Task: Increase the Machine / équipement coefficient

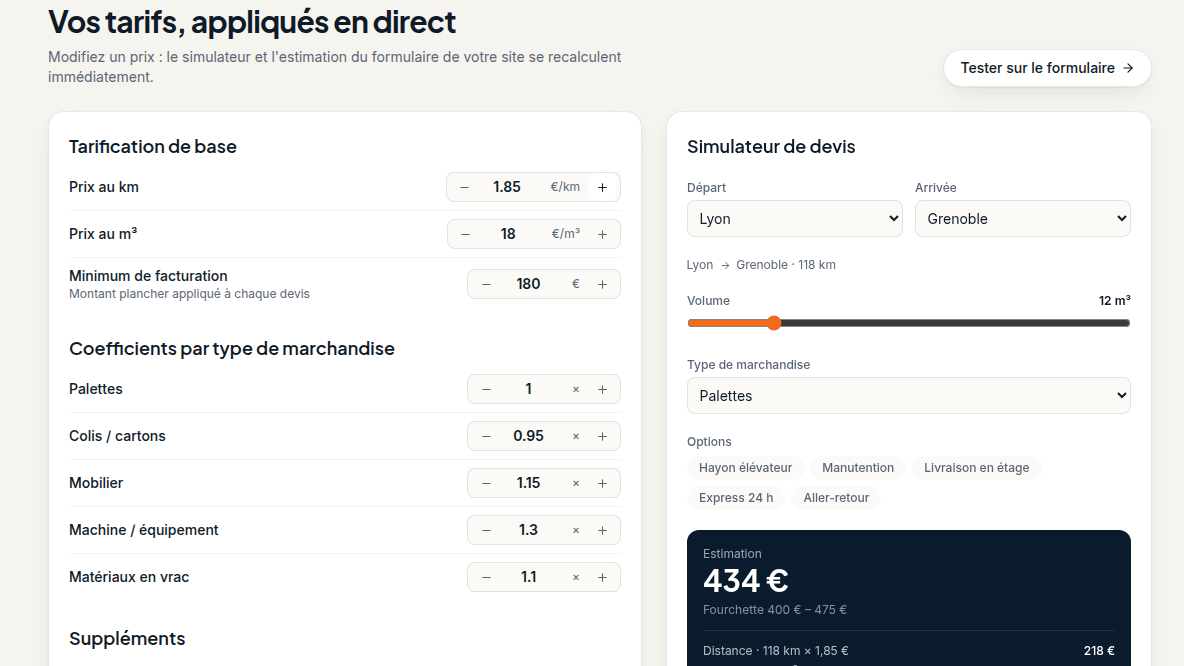Action: (x=603, y=530)
